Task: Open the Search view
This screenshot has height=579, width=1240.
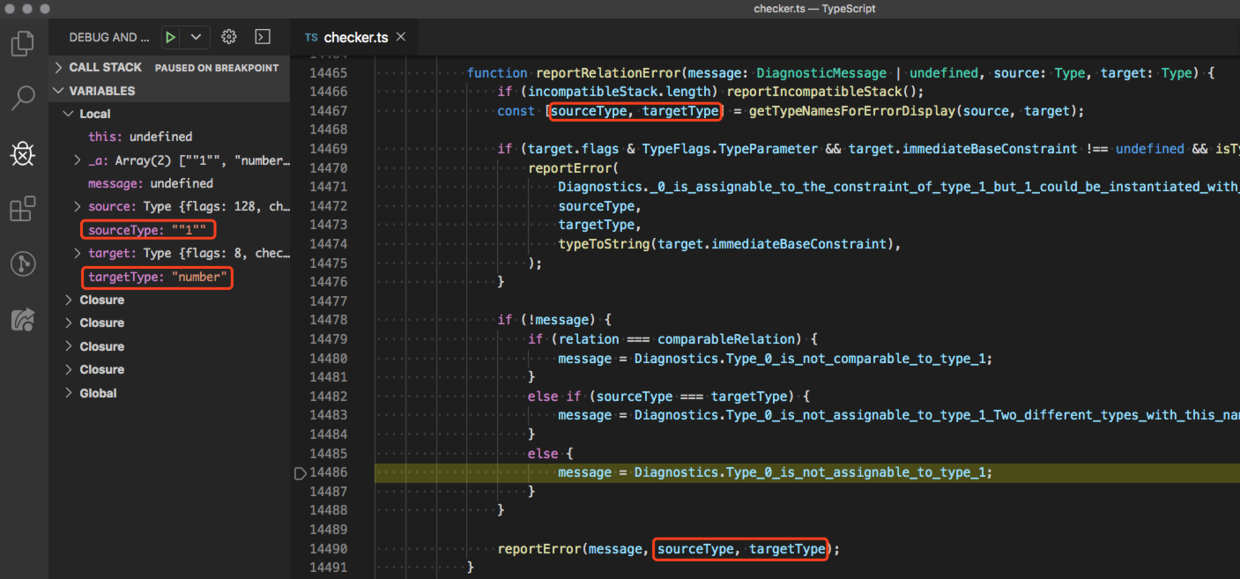Action: pos(22,98)
